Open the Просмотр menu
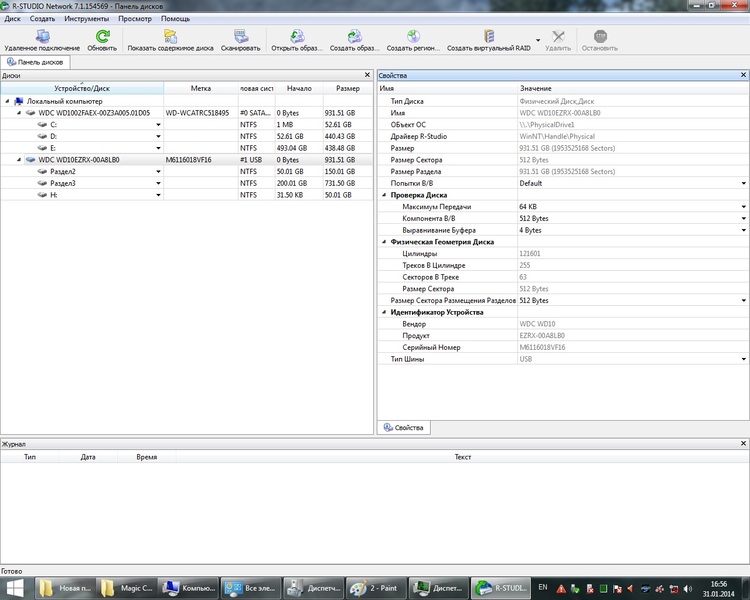This screenshot has height=600, width=750. coord(135,18)
